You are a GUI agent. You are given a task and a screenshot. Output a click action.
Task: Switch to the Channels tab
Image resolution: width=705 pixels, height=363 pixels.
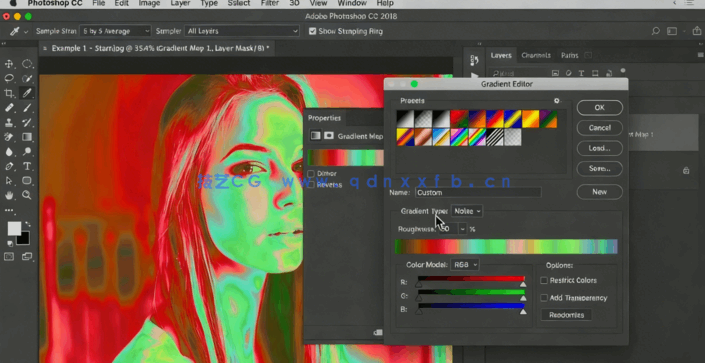pos(535,55)
